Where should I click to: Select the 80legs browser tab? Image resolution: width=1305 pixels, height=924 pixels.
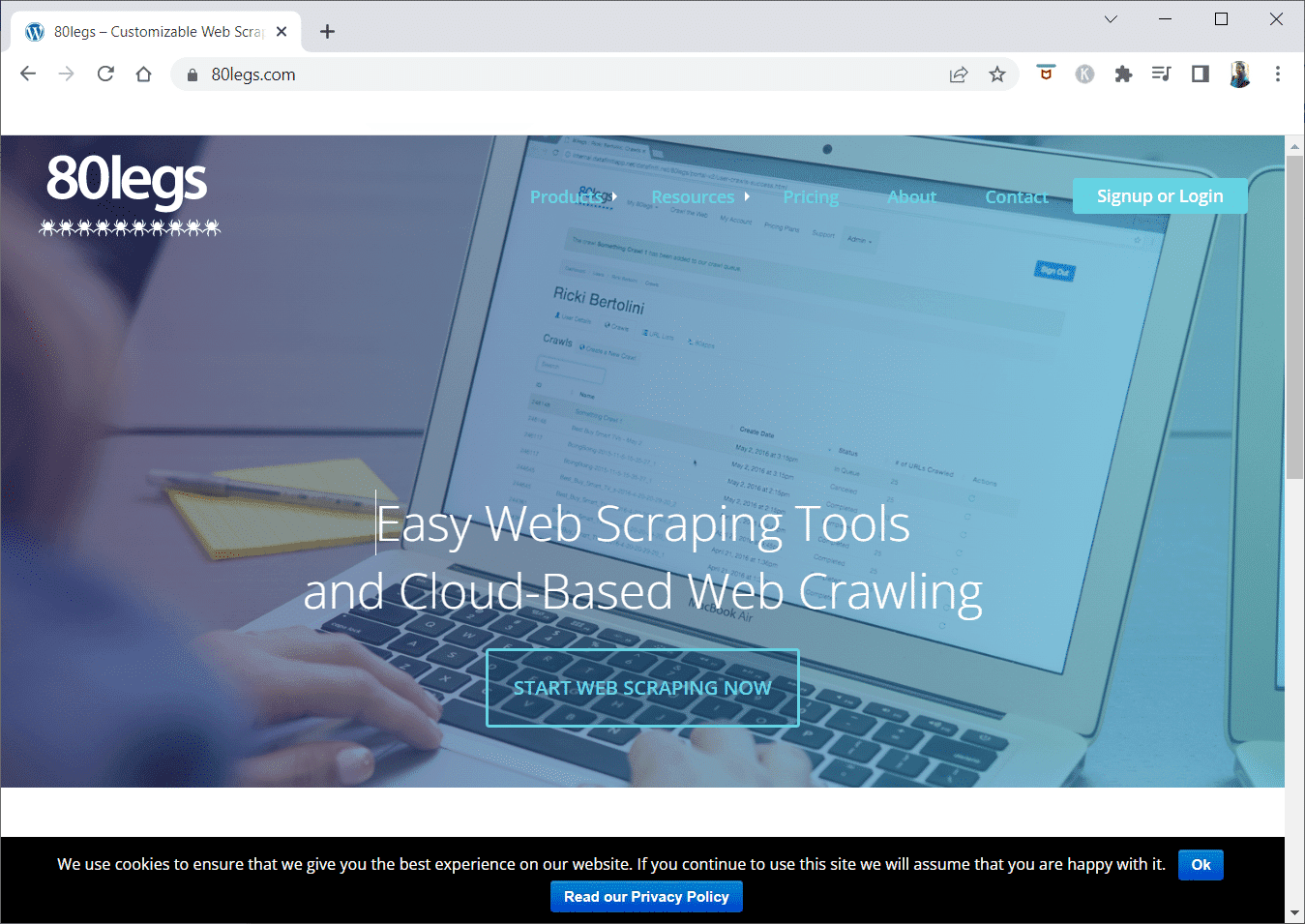click(x=157, y=32)
